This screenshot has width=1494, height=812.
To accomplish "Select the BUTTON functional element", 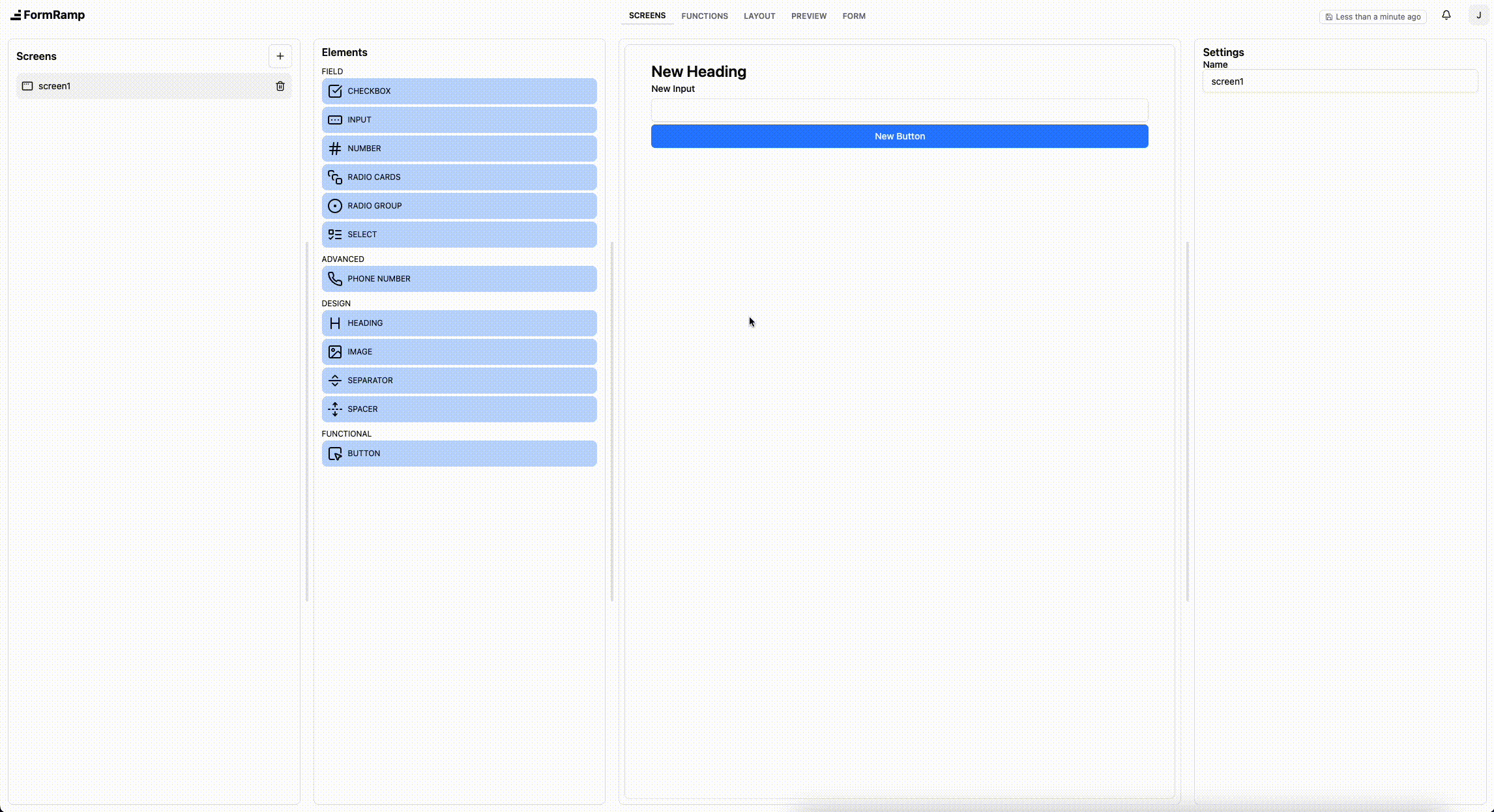I will [459, 453].
